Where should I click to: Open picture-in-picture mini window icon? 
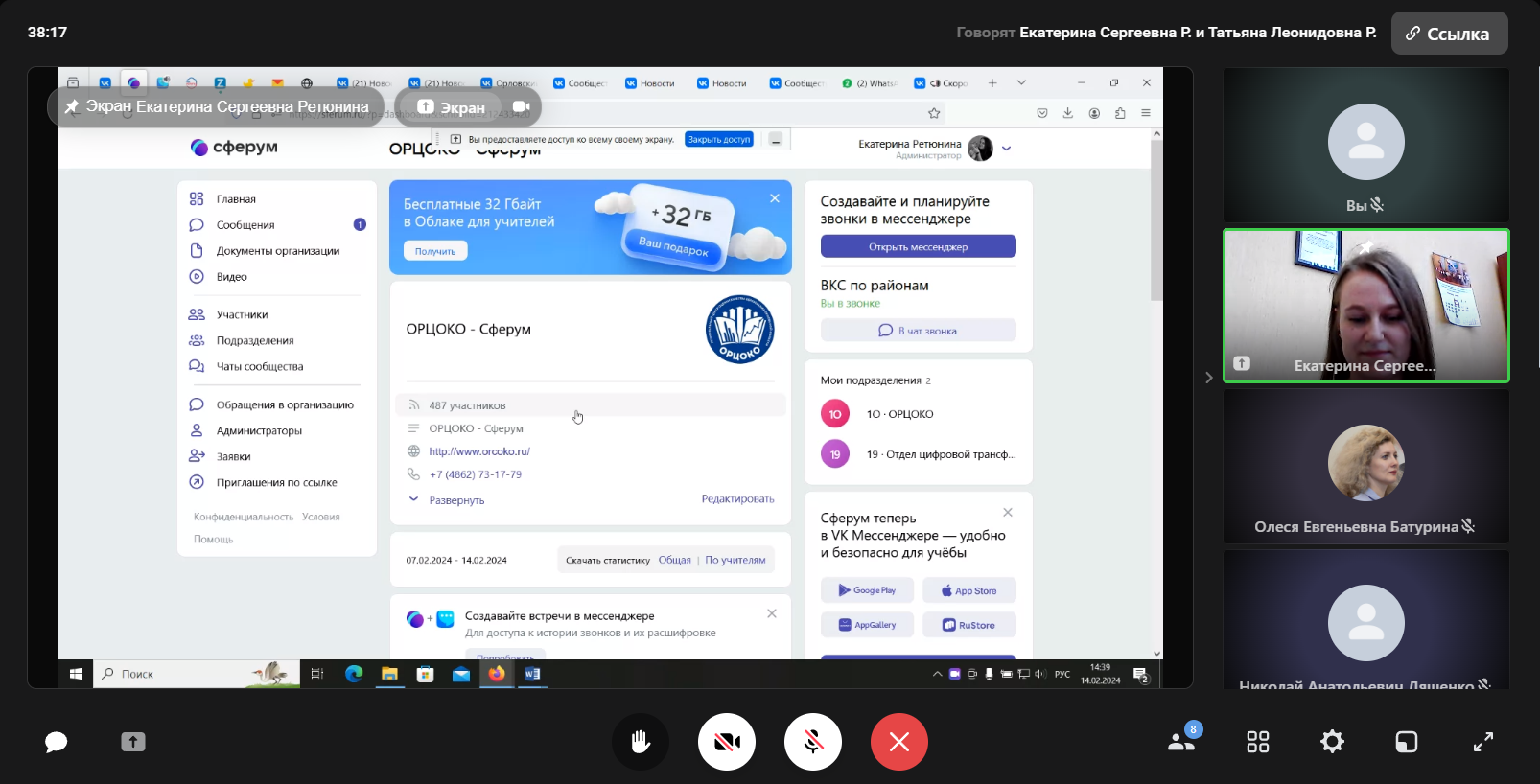pos(1407,742)
